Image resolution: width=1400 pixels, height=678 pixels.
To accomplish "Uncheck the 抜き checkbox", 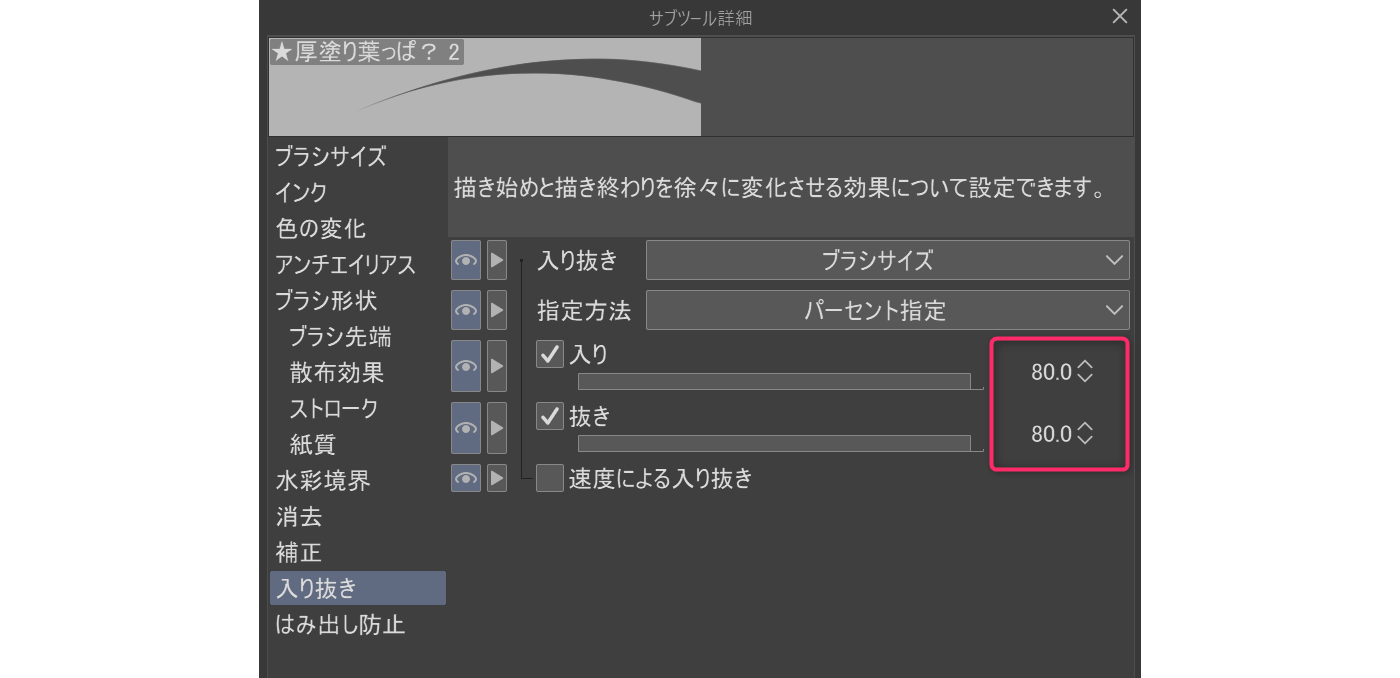I will click(x=550, y=416).
